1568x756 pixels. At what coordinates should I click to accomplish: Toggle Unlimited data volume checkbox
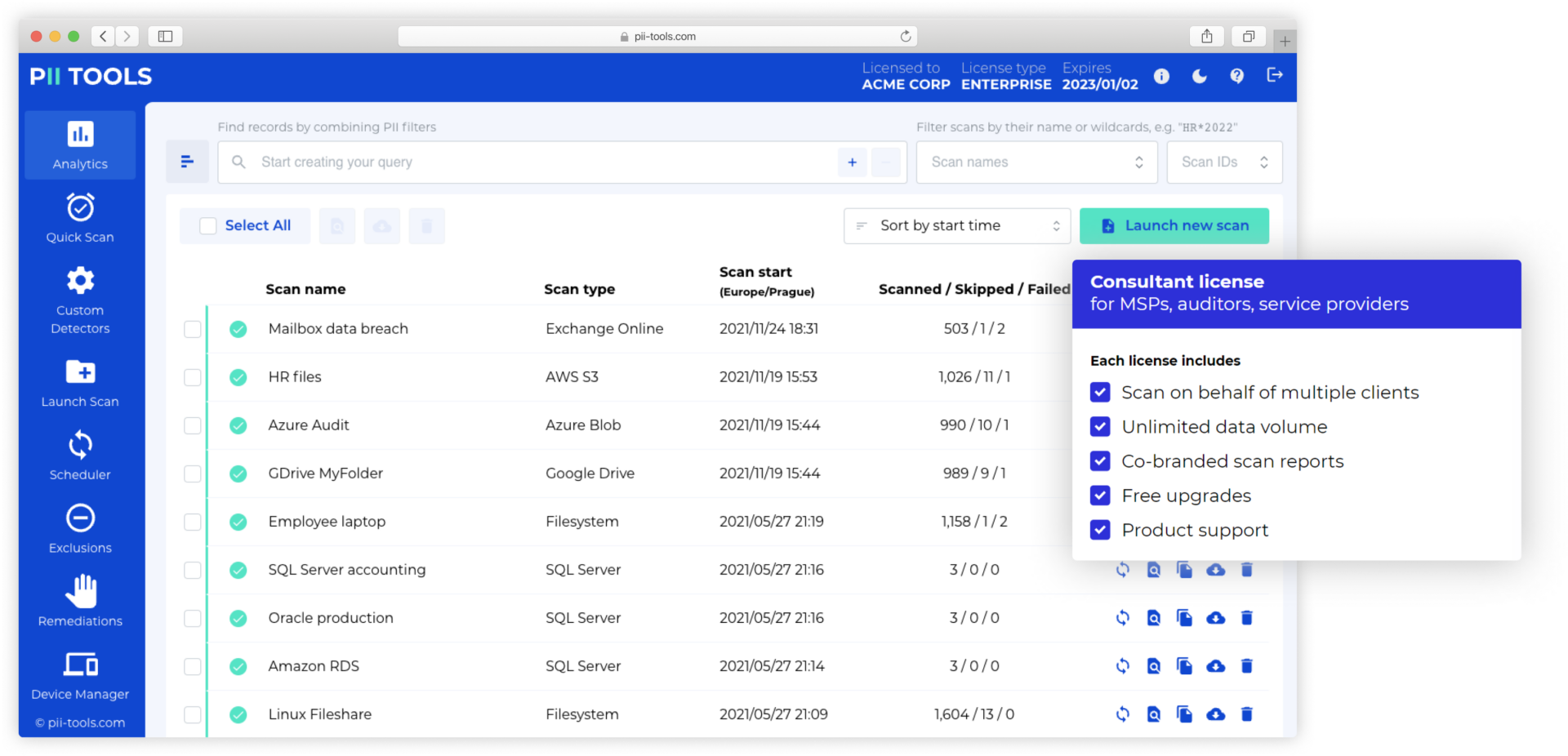tap(1100, 427)
